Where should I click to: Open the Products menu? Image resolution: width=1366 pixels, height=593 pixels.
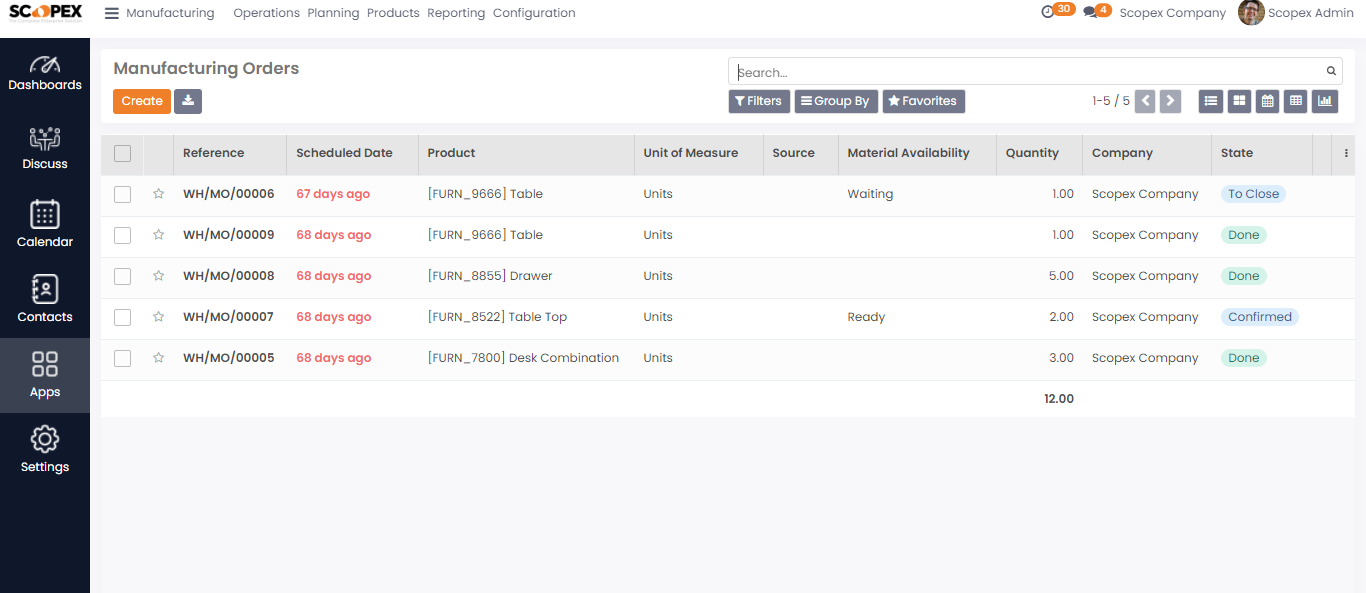pyautogui.click(x=393, y=13)
